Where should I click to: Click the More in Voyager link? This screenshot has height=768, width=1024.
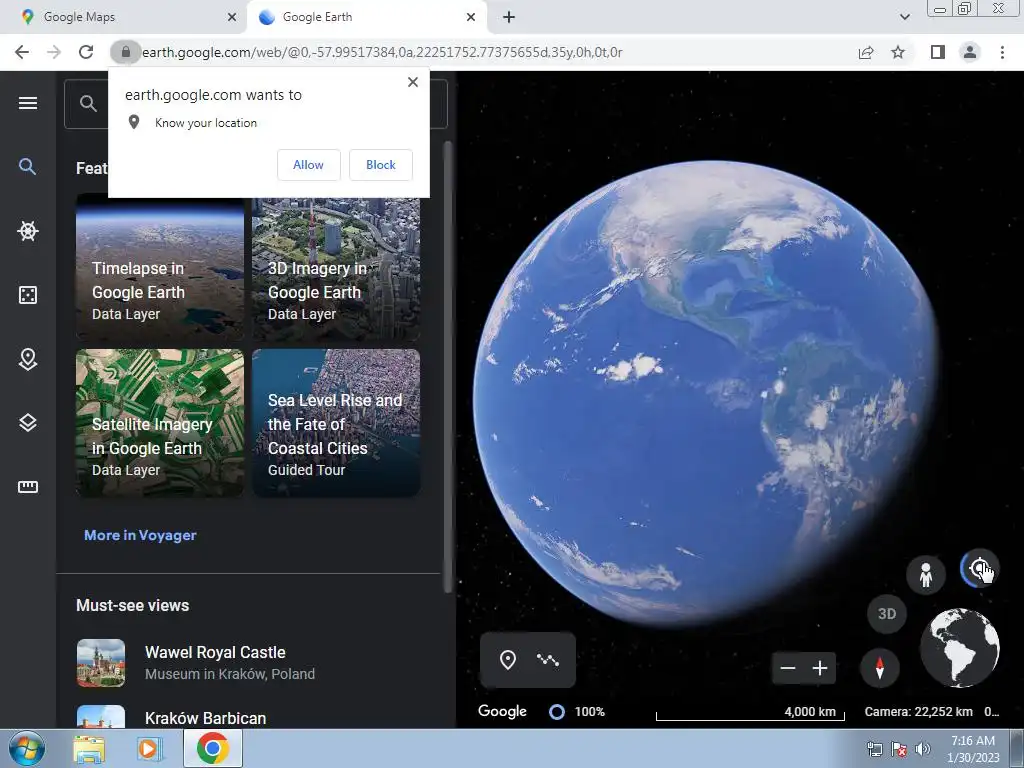click(x=140, y=535)
